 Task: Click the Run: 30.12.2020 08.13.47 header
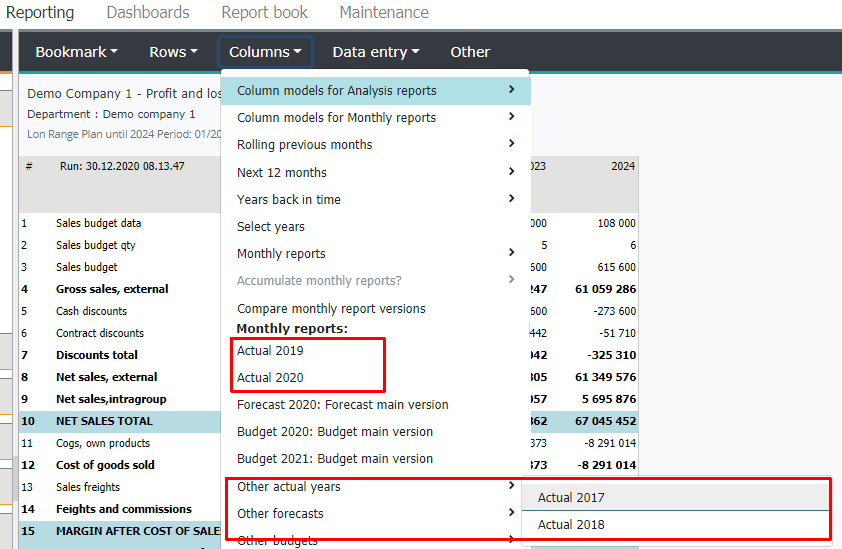[x=122, y=167]
